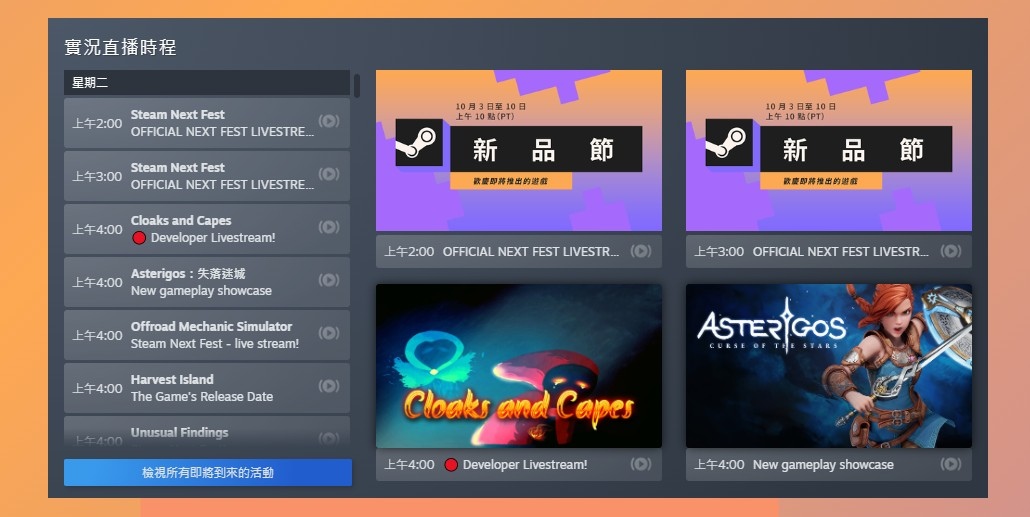The width and height of the screenshot is (1030, 517).
Task: Click broadcast icon on 上午2:00 Steam Next Fest row
Action: pyautogui.click(x=328, y=121)
